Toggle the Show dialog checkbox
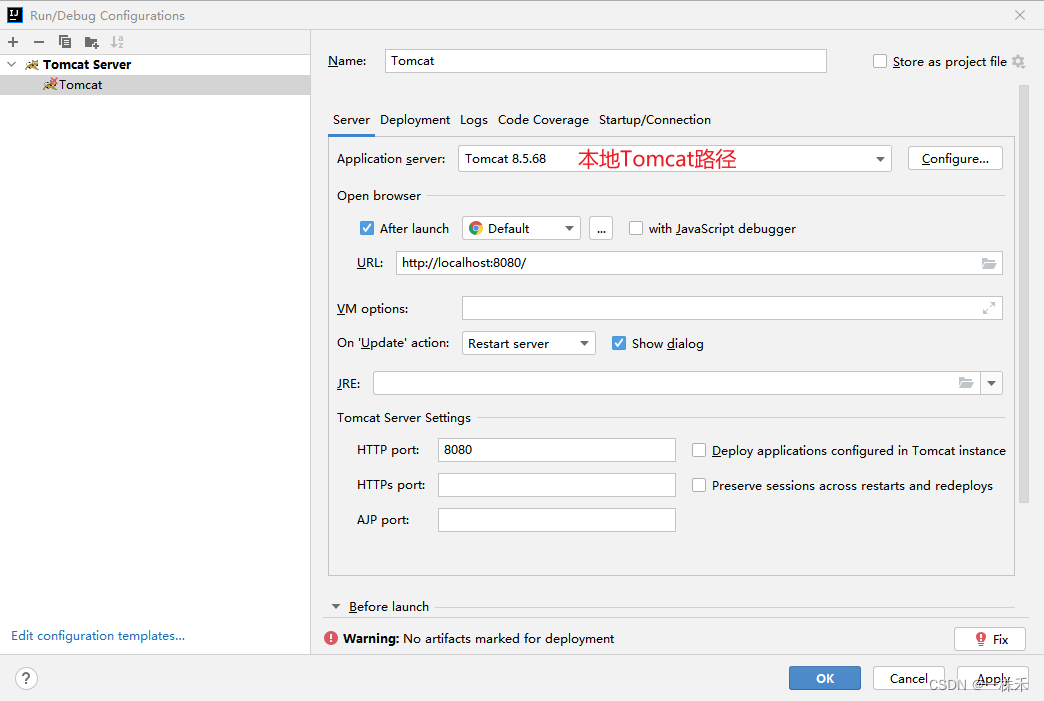The height and width of the screenshot is (701, 1044). point(619,344)
